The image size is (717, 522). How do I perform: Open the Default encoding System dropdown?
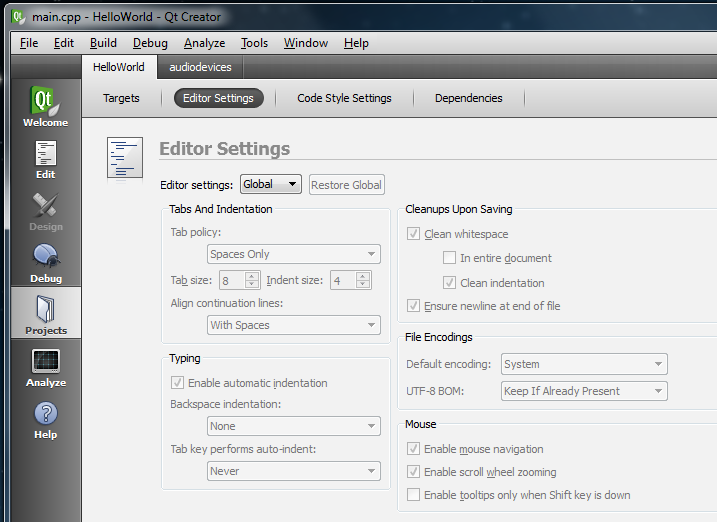click(x=584, y=364)
